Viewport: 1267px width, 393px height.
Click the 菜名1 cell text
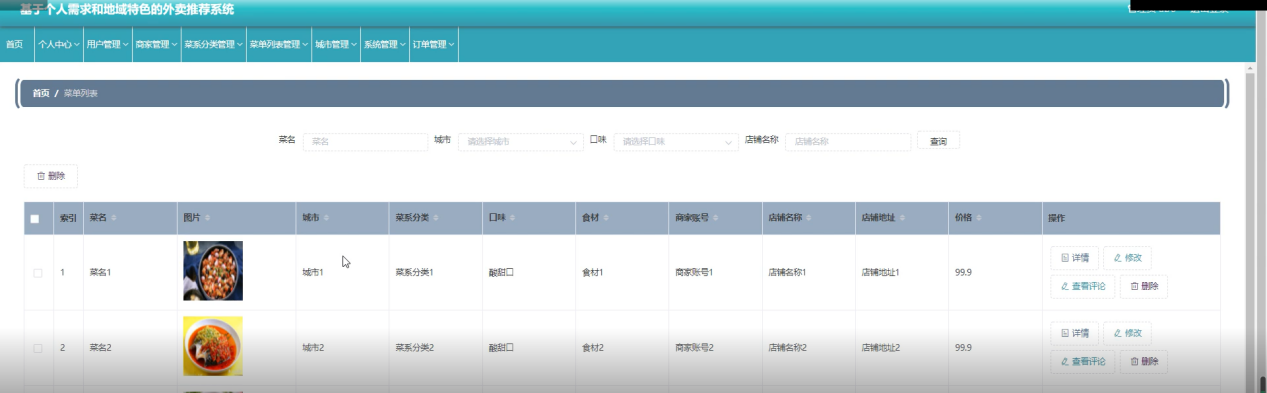click(x=100, y=272)
